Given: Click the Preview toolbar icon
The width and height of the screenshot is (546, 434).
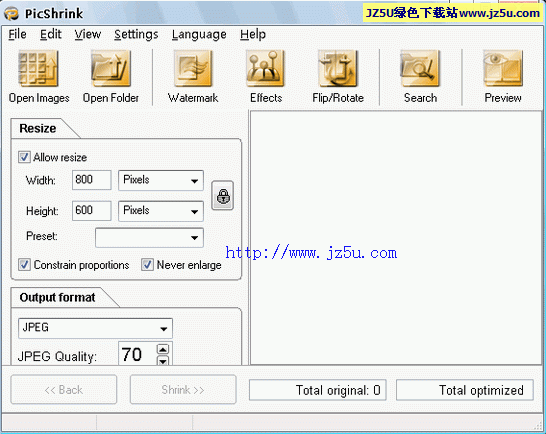Looking at the screenshot, I should (503, 69).
